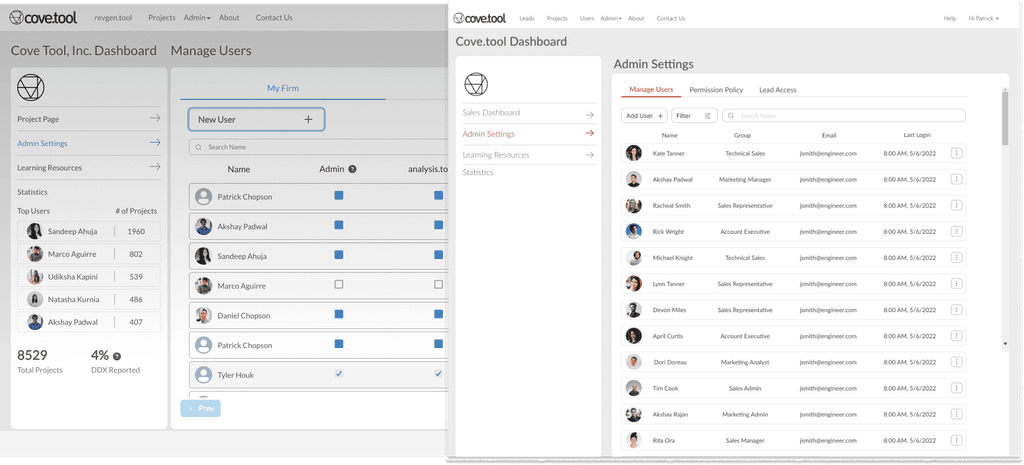Switch to Permission Policy tab
The height and width of the screenshot is (465, 1024).
click(x=716, y=89)
